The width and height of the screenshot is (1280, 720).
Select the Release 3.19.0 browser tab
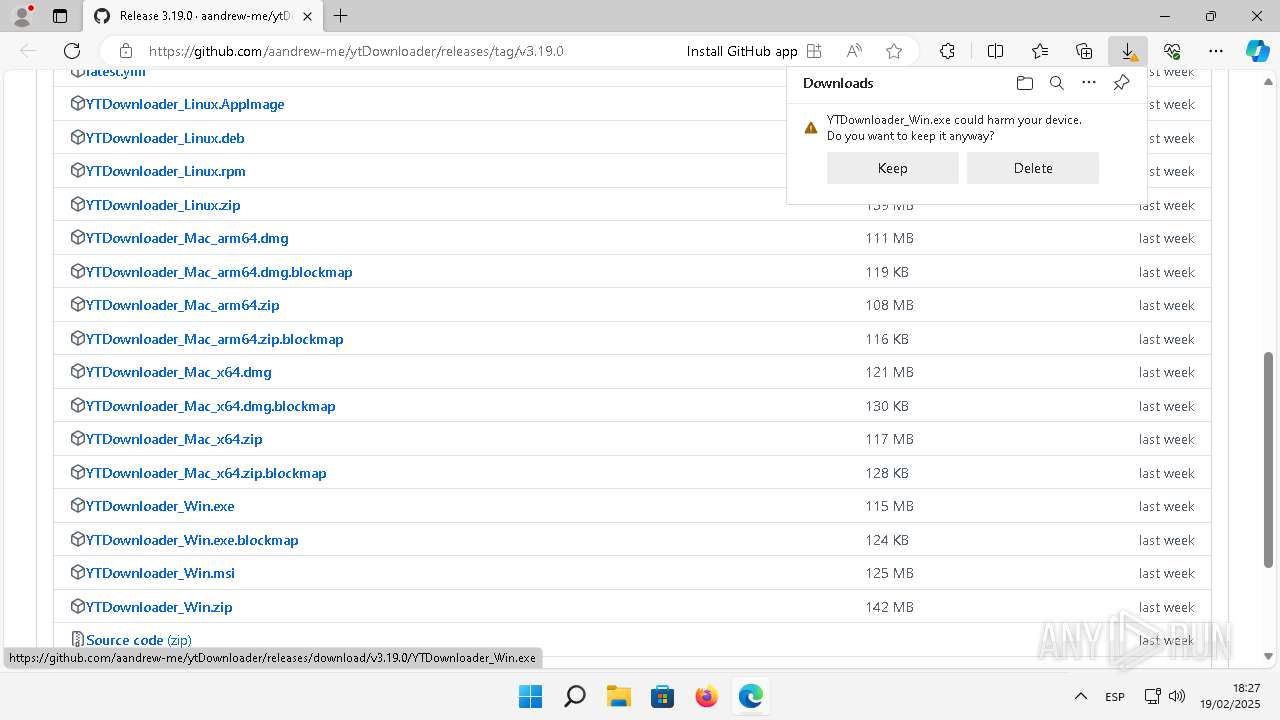(205, 16)
